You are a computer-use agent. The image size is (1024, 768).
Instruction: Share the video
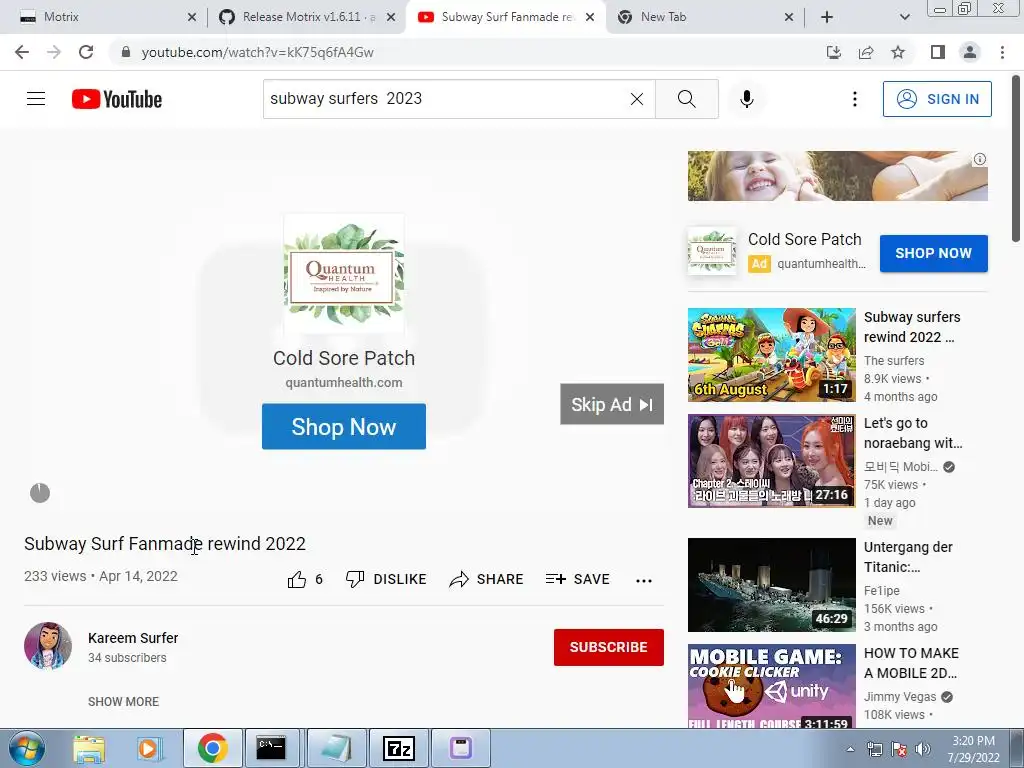pos(487,579)
